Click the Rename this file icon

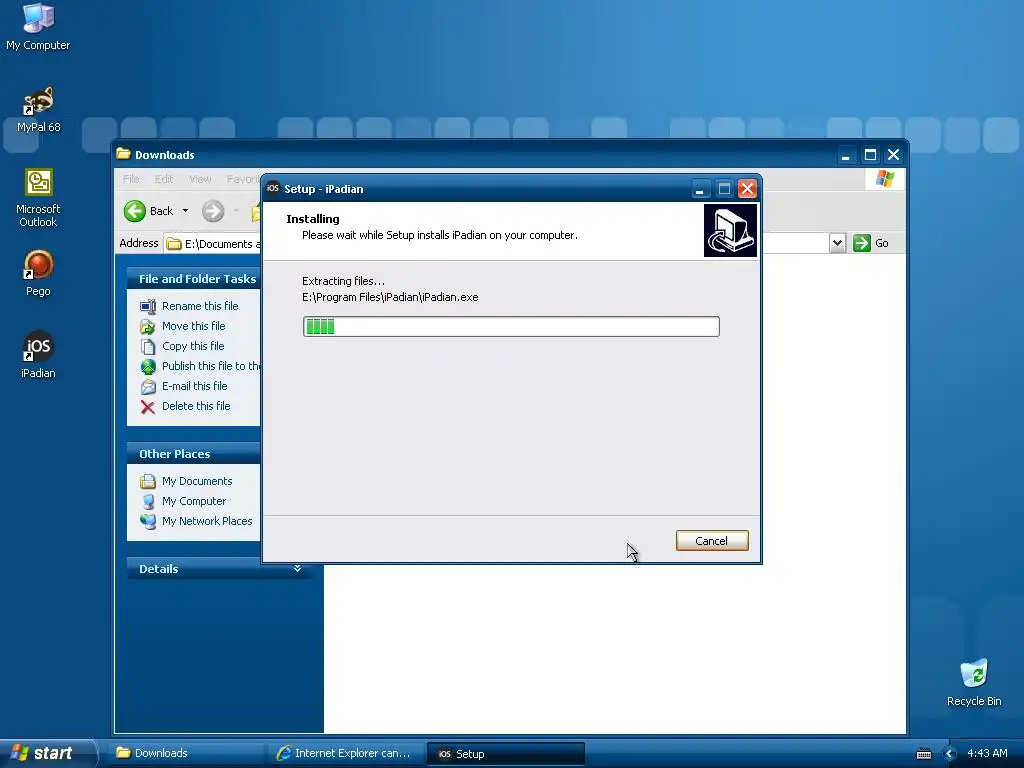coord(148,306)
